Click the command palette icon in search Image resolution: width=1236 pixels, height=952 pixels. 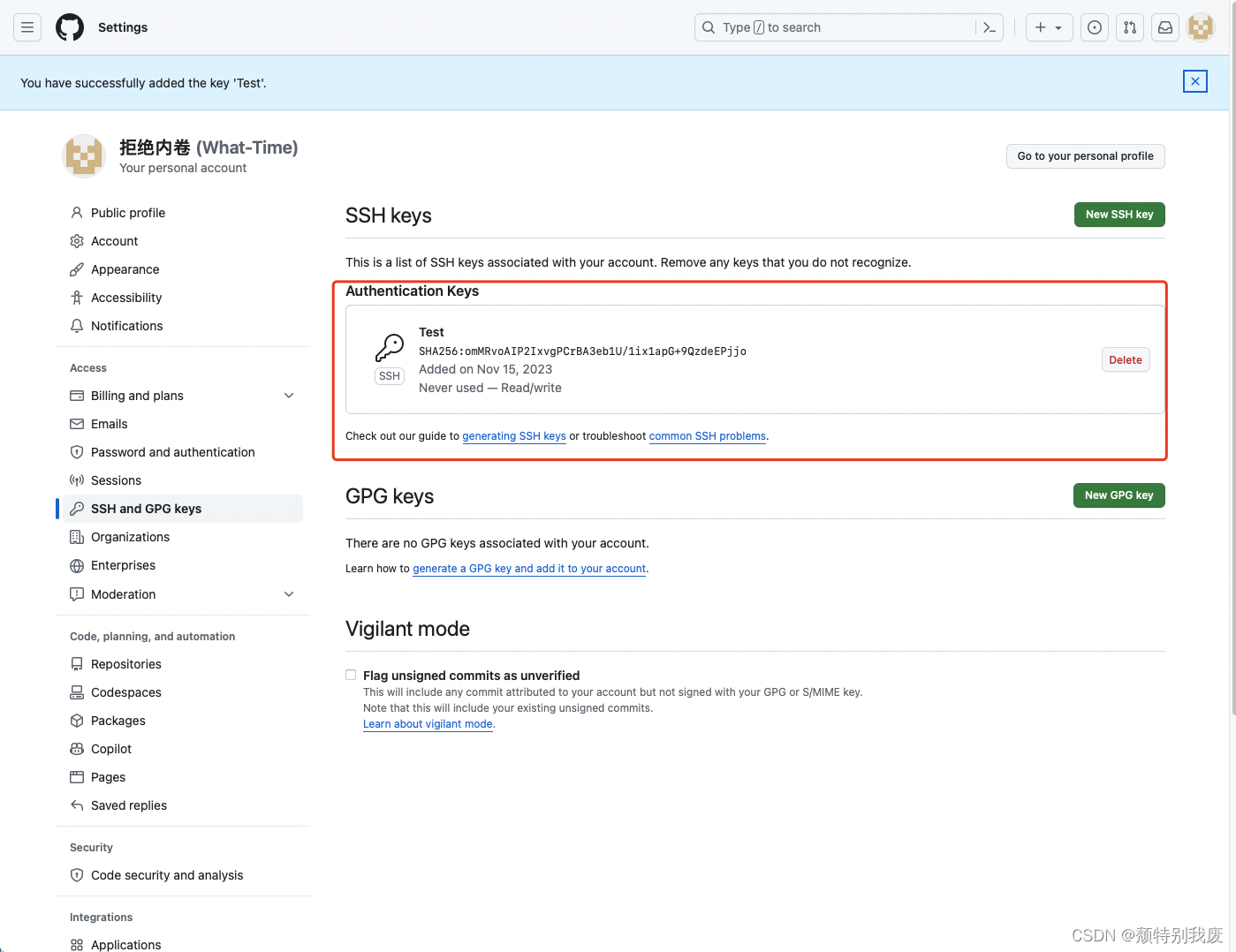pyautogui.click(x=989, y=27)
